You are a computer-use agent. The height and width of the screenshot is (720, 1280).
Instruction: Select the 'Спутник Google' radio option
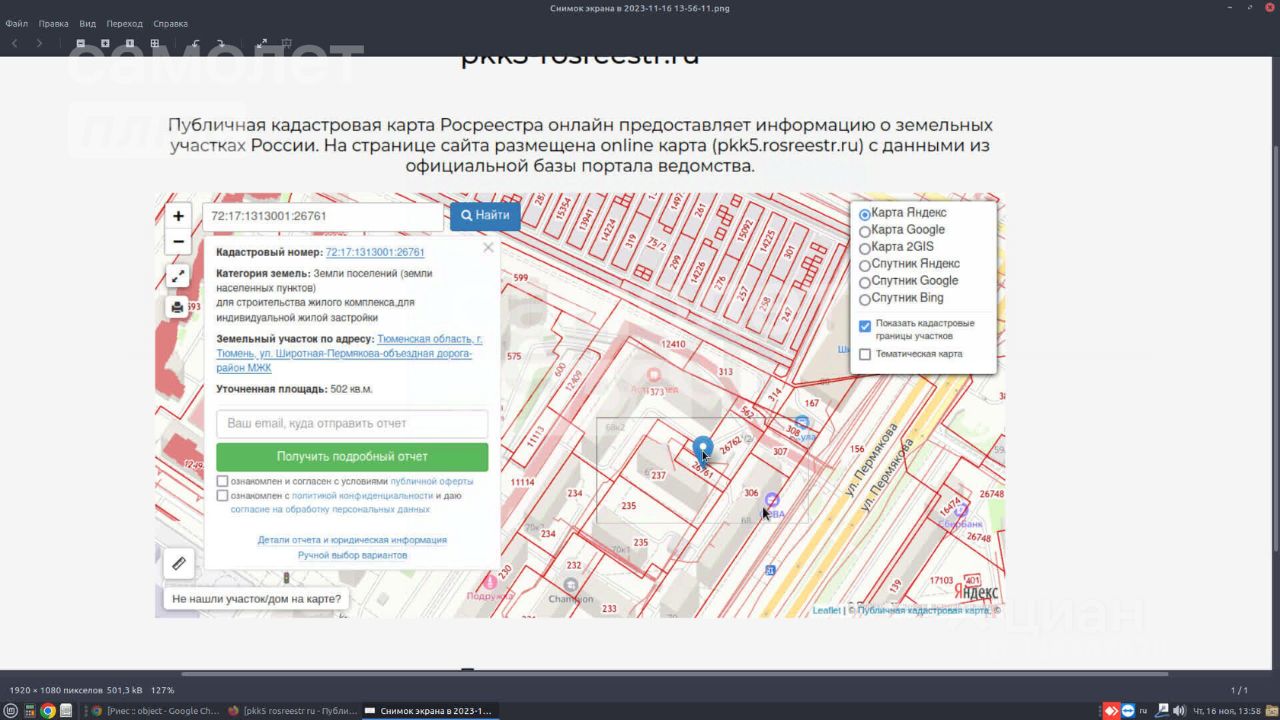[x=865, y=282]
